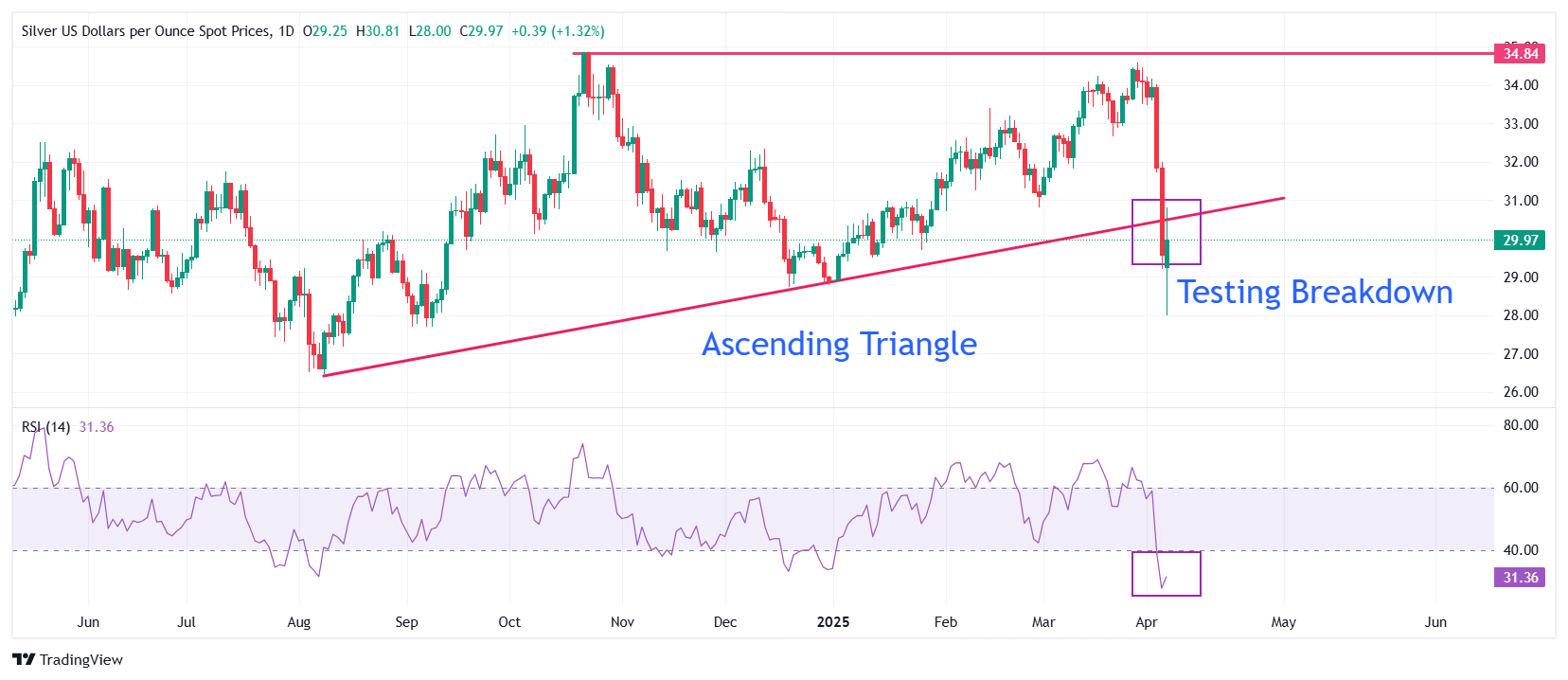Click the 60.00 RSI level label
1568x680 pixels.
coord(1521,488)
